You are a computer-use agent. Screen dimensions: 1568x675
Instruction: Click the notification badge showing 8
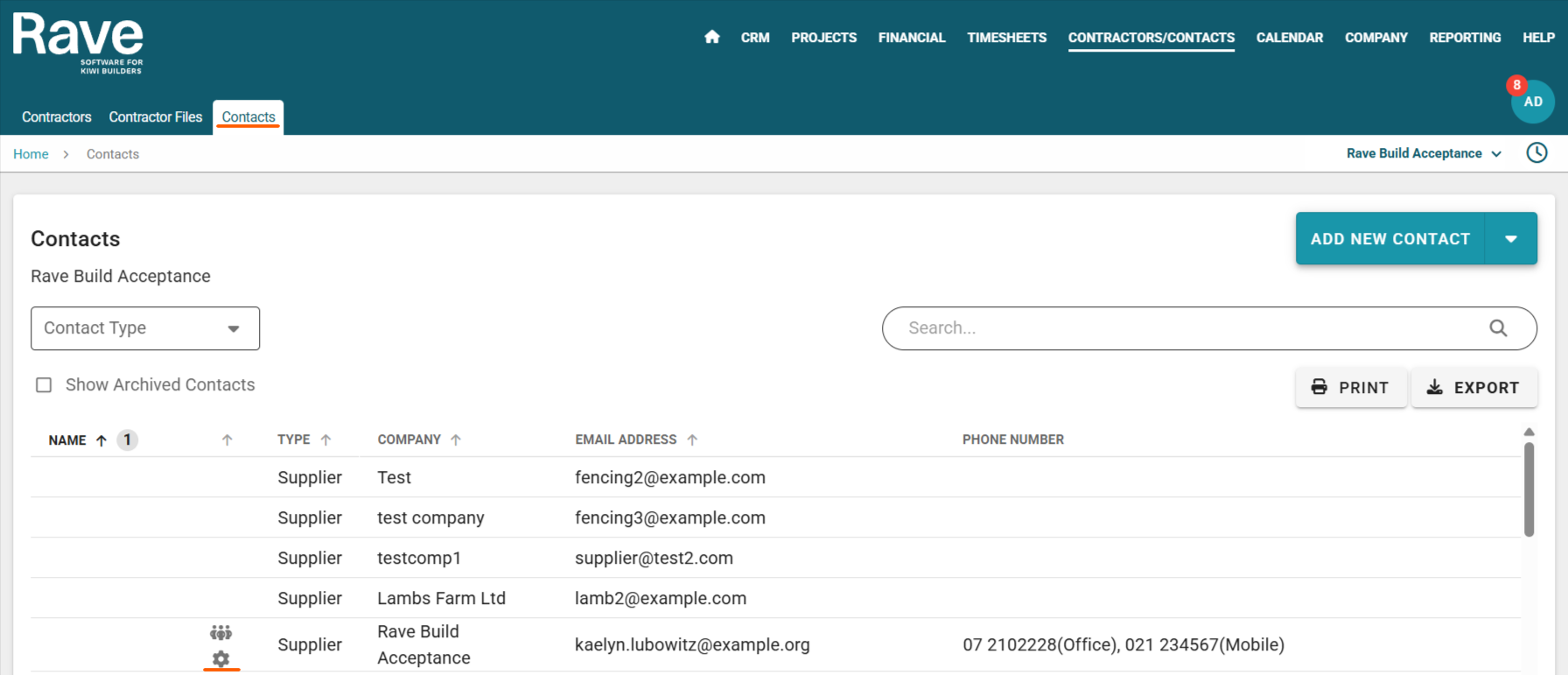pyautogui.click(x=1516, y=85)
